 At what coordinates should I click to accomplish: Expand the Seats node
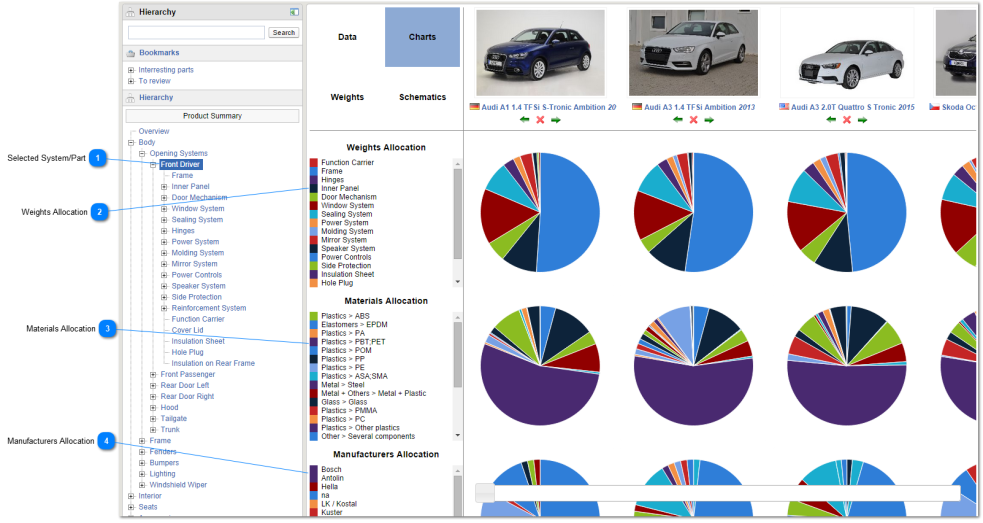pos(131,507)
